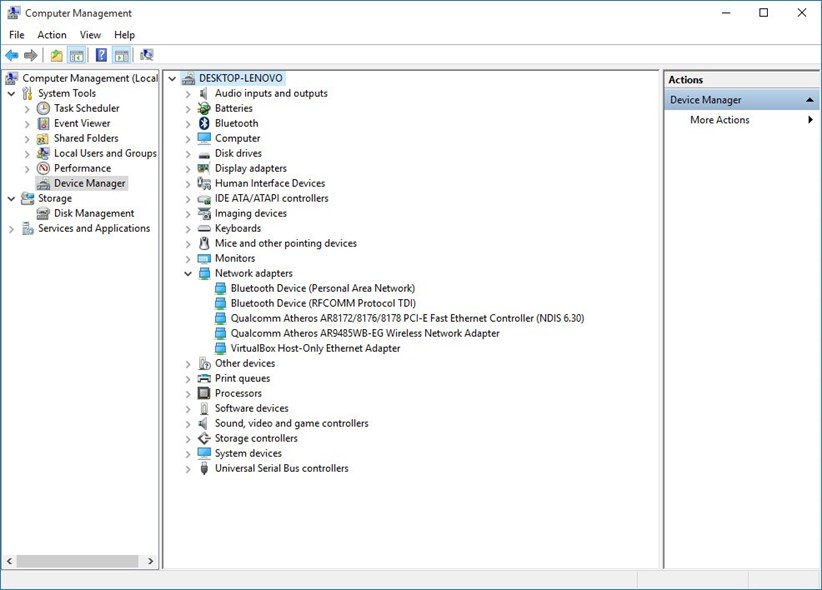The height and width of the screenshot is (590, 822).
Task: Click the Batteries category icon
Action: point(204,108)
